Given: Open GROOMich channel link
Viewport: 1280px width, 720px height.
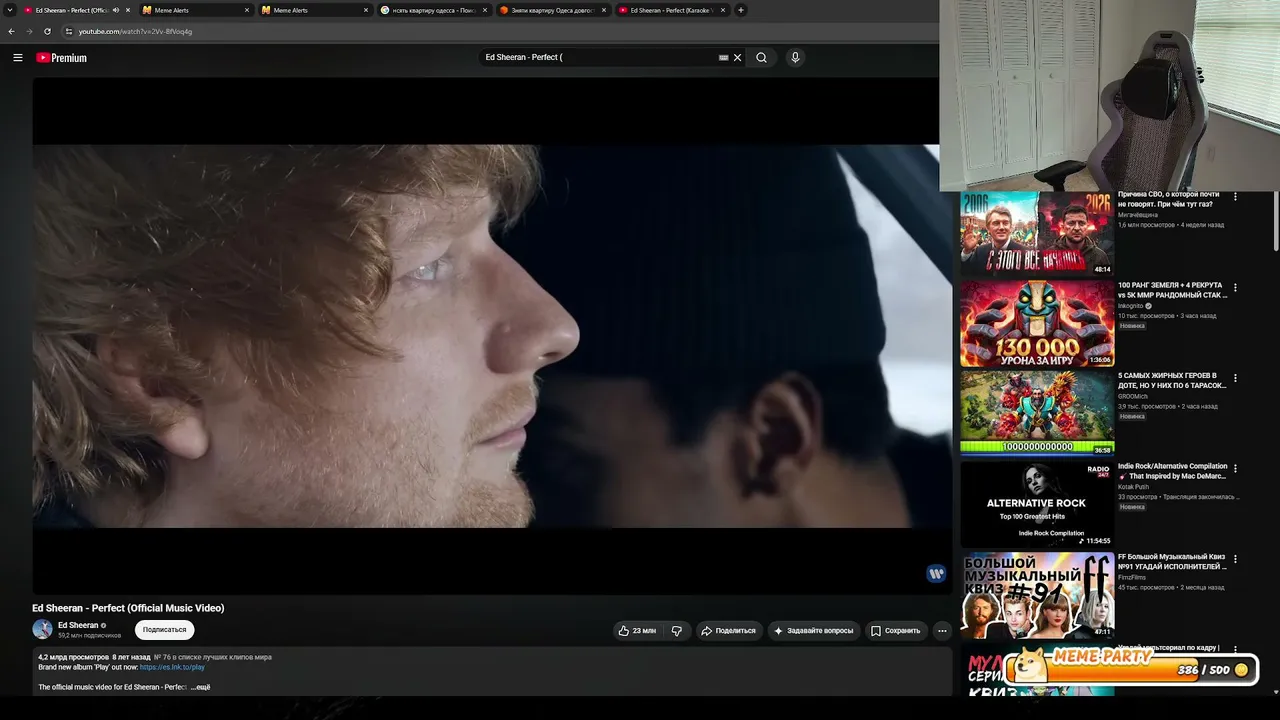Looking at the screenshot, I should pos(1132,397).
